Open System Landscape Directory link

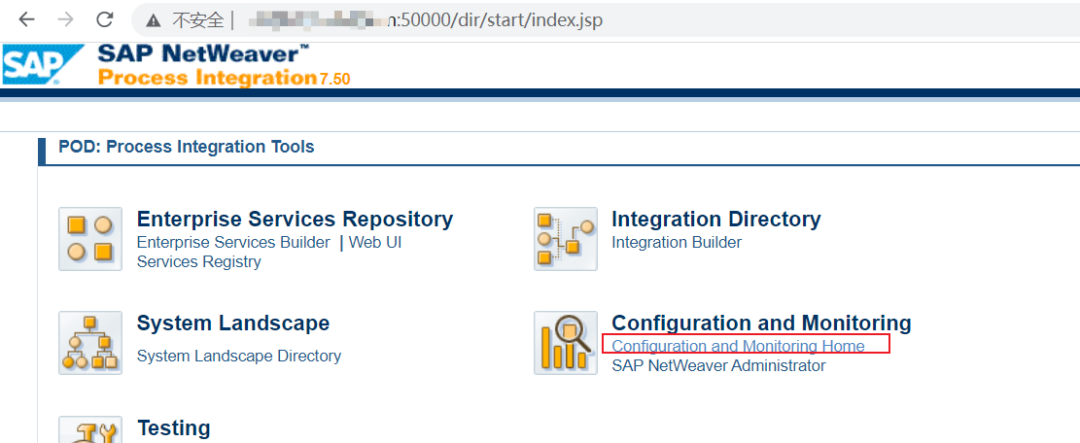tap(239, 356)
